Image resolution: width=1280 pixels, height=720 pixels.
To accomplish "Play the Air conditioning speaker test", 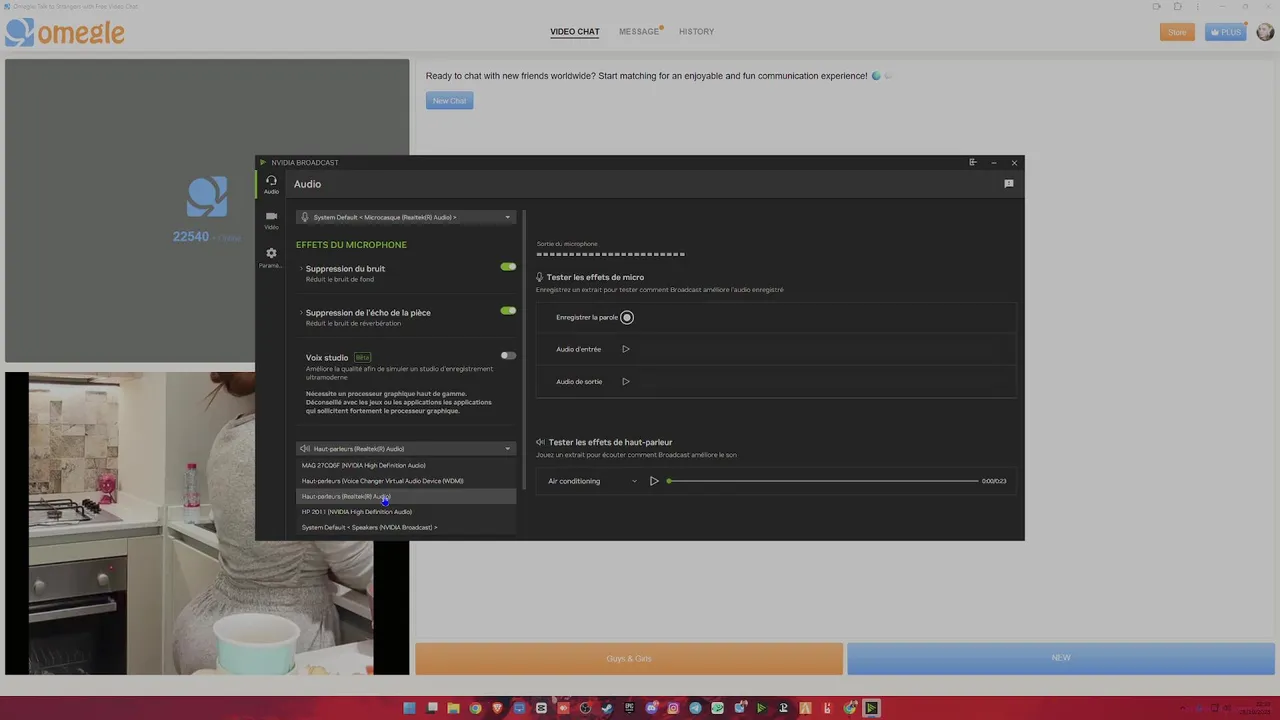I will click(x=654, y=481).
